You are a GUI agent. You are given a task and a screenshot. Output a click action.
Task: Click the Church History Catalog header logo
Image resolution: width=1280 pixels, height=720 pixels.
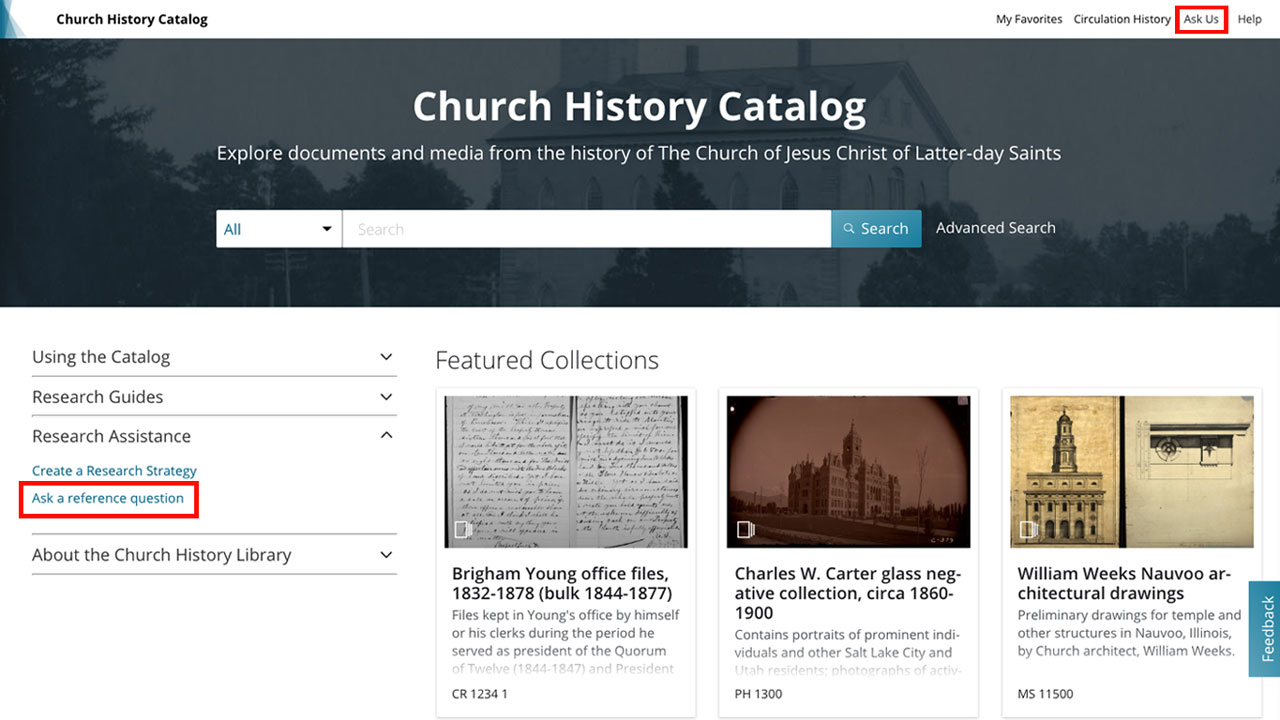132,19
